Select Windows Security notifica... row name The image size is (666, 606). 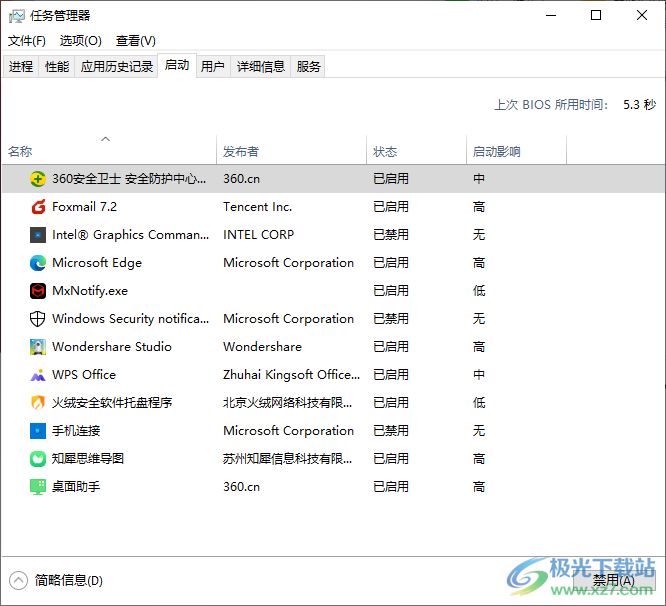coord(130,319)
